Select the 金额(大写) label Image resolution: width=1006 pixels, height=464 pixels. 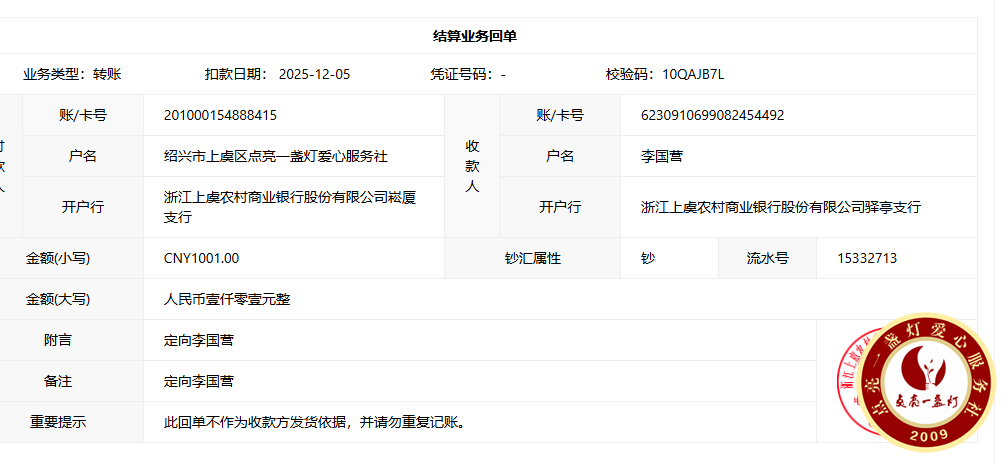[x=58, y=299]
